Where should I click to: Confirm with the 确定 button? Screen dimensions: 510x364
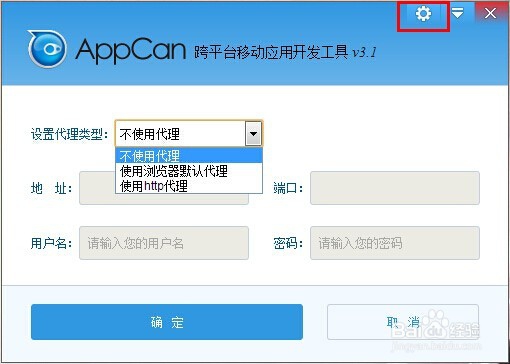coord(167,322)
